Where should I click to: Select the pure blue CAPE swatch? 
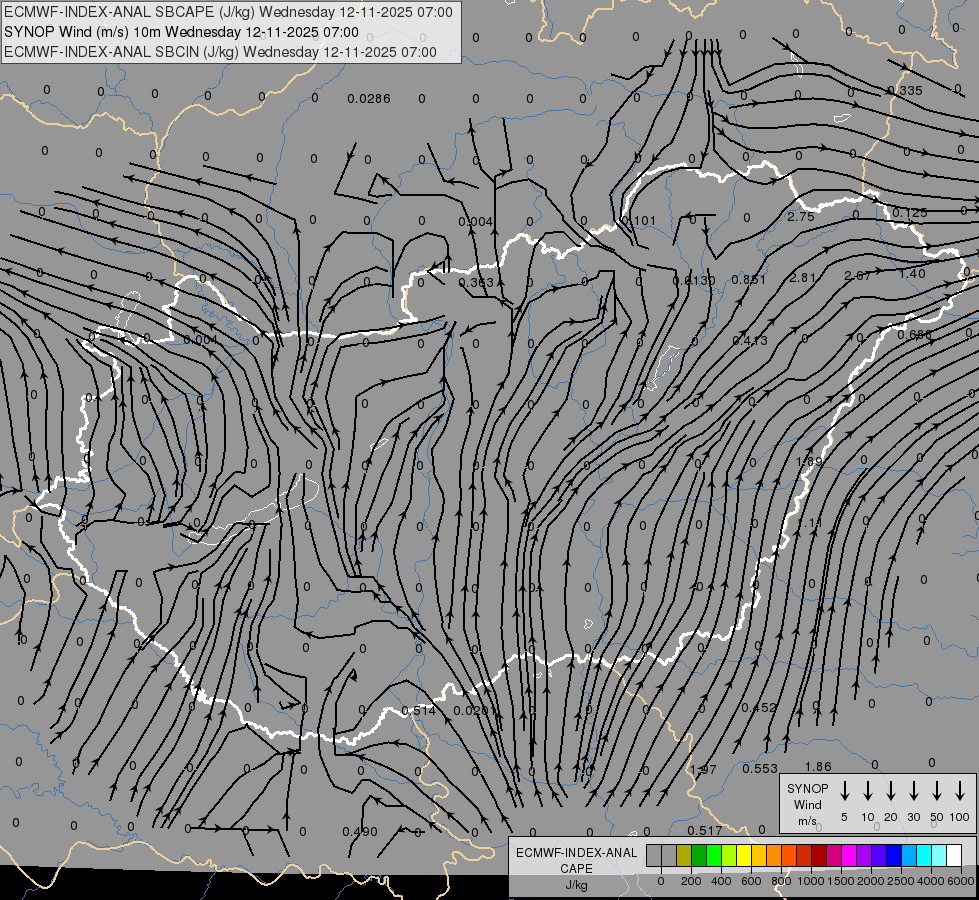(893, 855)
